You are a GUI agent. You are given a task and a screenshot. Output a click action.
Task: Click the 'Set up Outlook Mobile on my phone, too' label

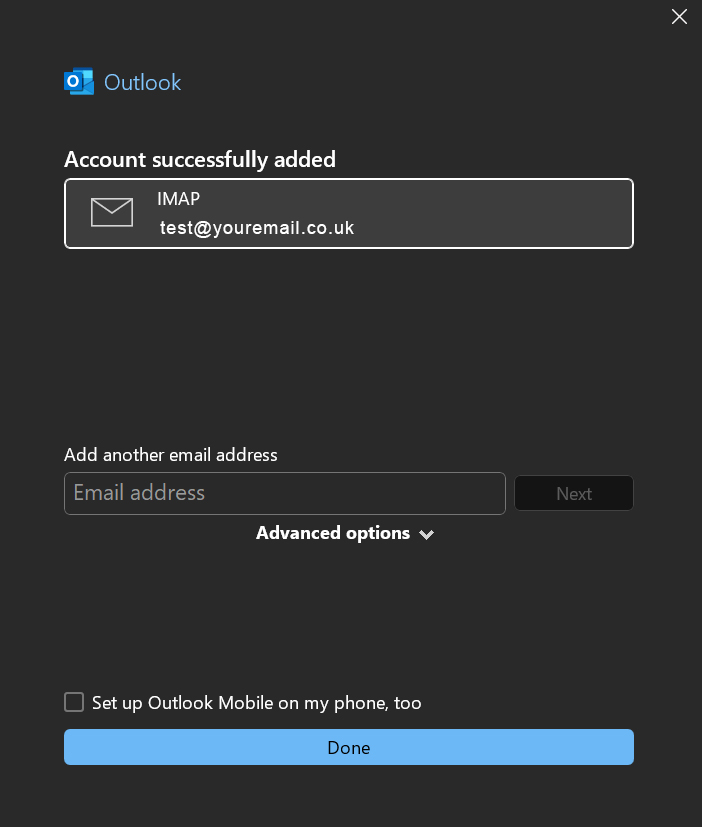(x=257, y=704)
